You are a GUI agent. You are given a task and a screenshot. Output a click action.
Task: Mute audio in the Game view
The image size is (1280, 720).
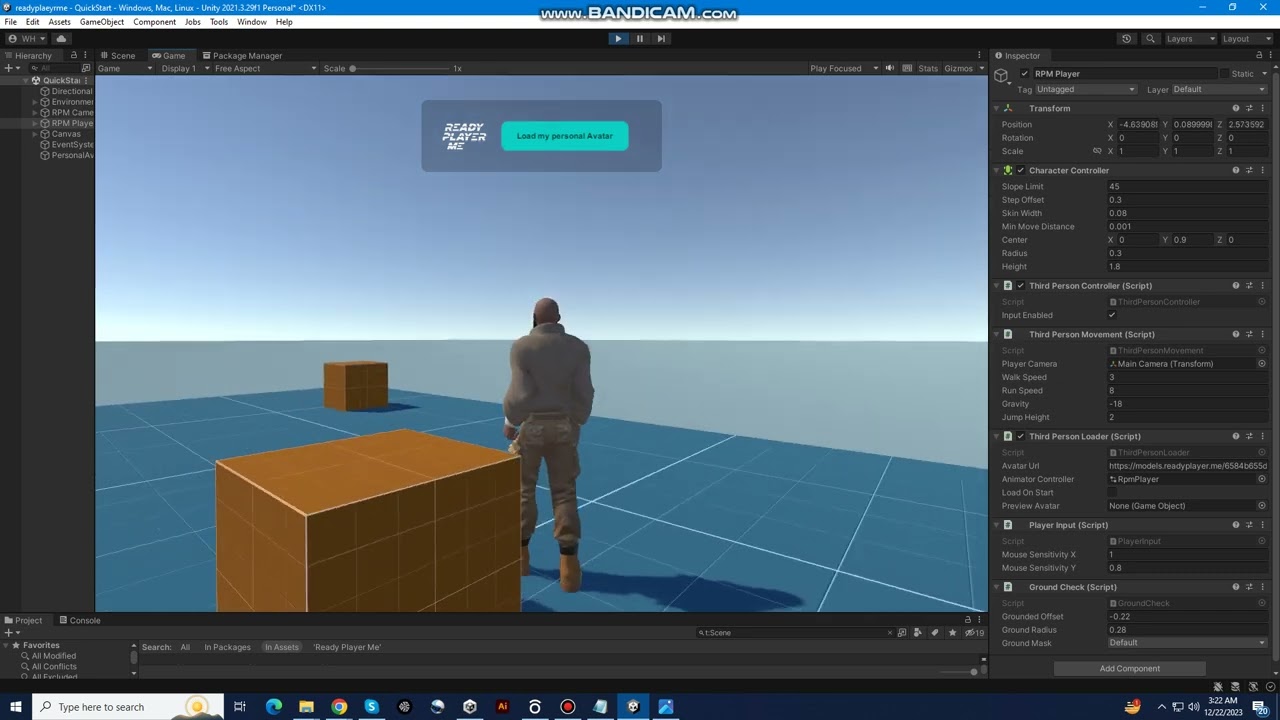[890, 68]
